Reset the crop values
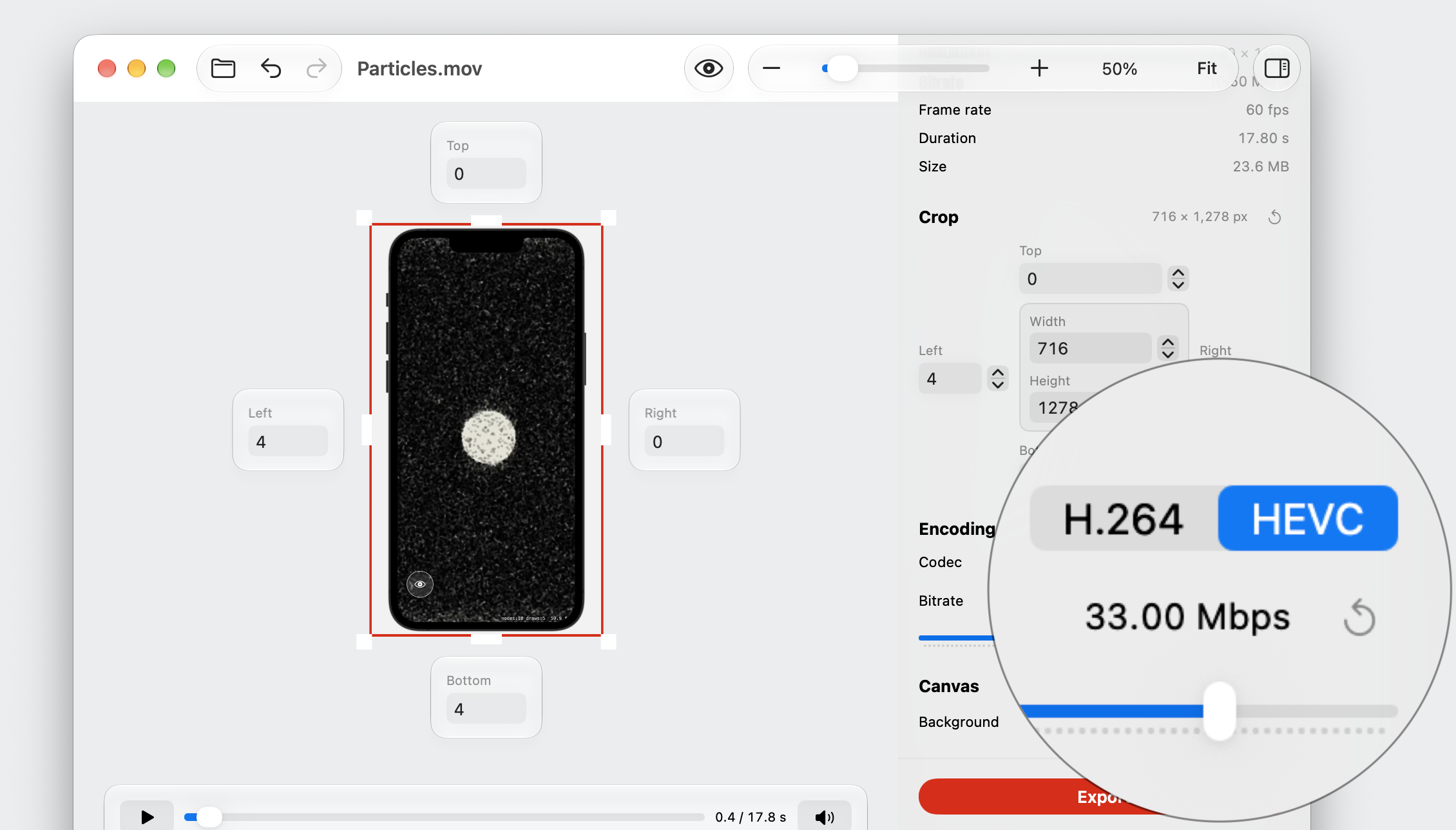 coord(1274,217)
